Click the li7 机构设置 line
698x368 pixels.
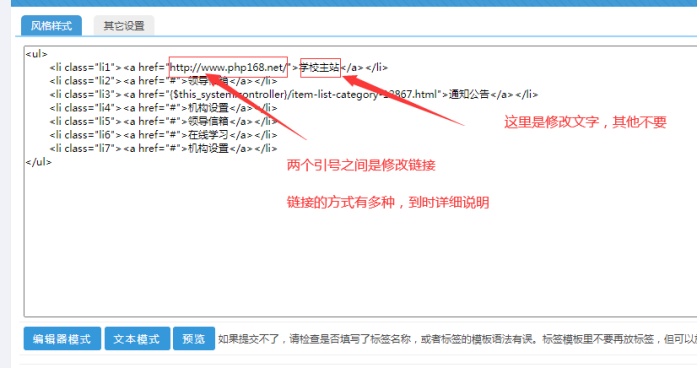pos(163,148)
